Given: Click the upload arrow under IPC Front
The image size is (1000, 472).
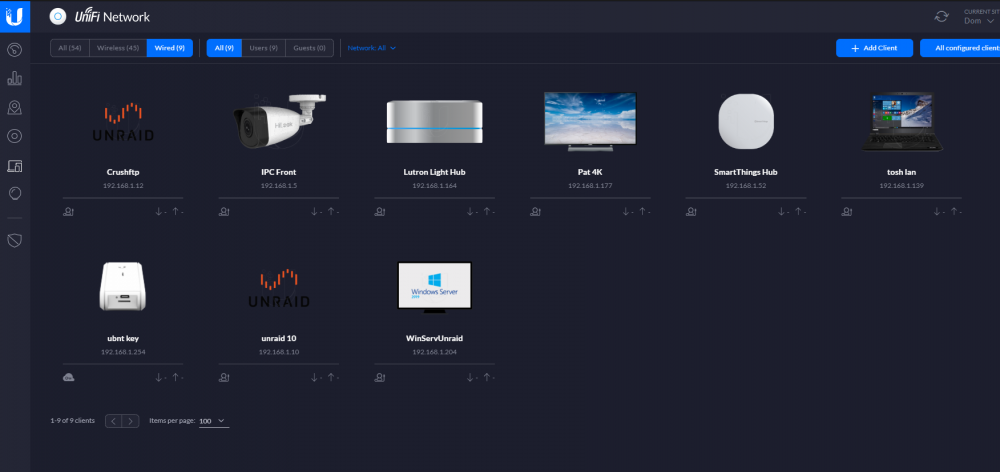Looking at the screenshot, I should (331, 212).
